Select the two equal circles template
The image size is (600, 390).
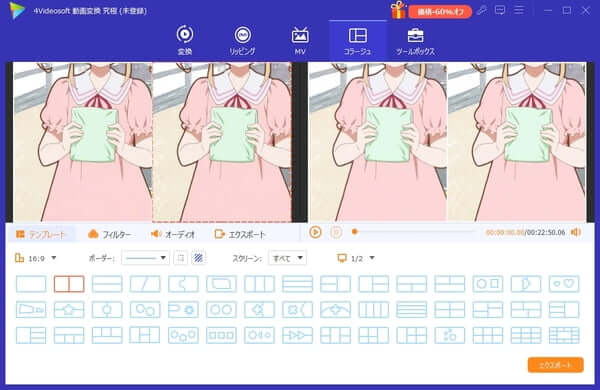pyautogui.click(x=221, y=310)
